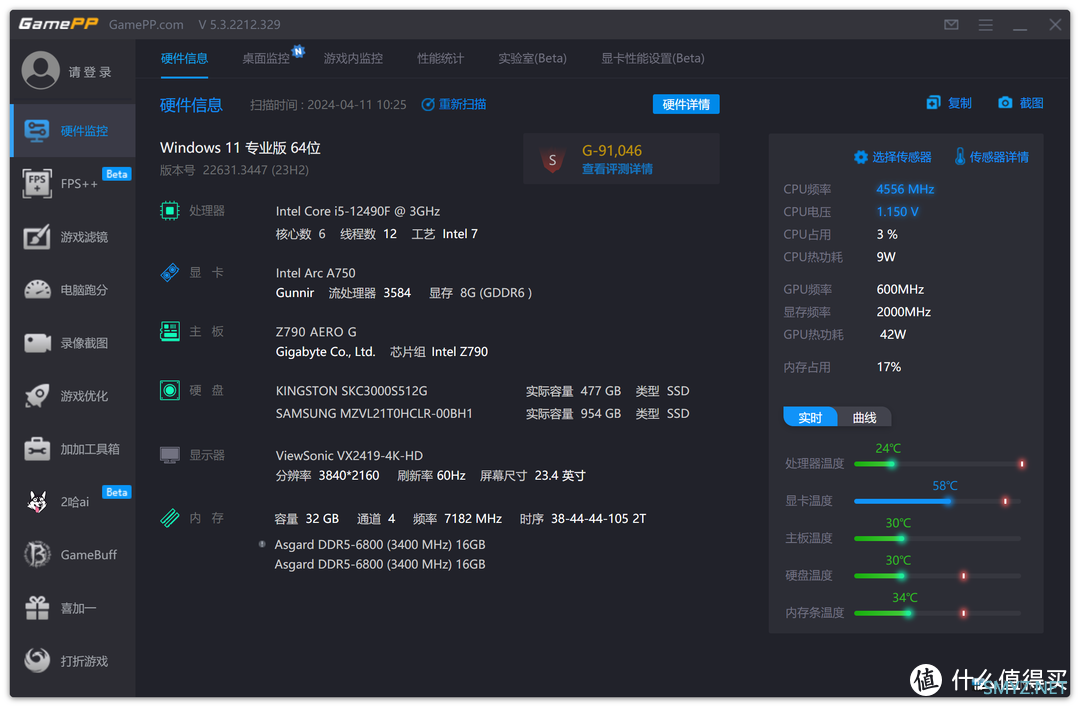This screenshot has width=1080, height=707.
Task: Open the 电脑跑分 benchmark icon
Action: (x=37, y=290)
